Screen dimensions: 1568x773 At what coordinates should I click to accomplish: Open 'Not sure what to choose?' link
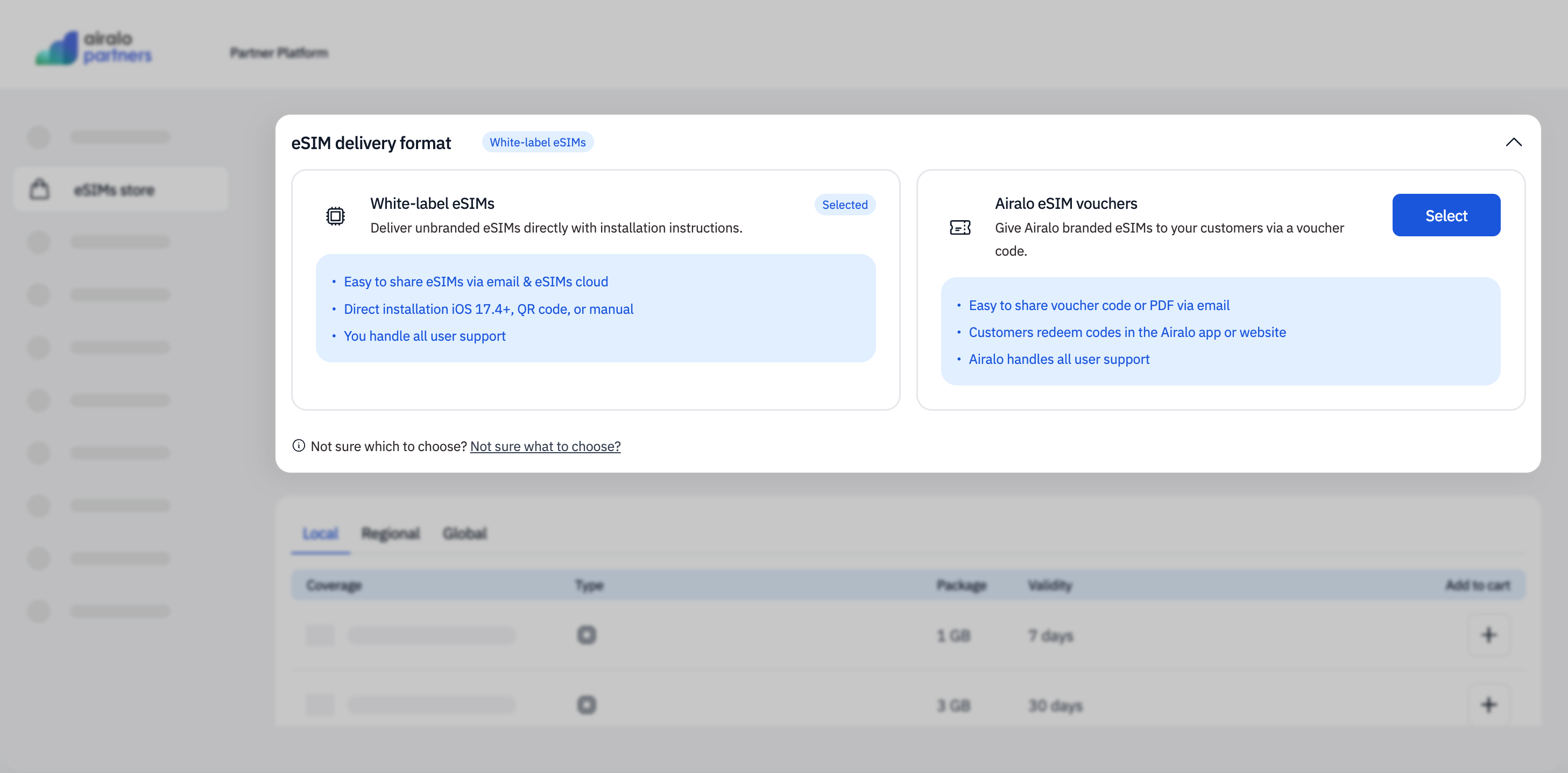545,446
